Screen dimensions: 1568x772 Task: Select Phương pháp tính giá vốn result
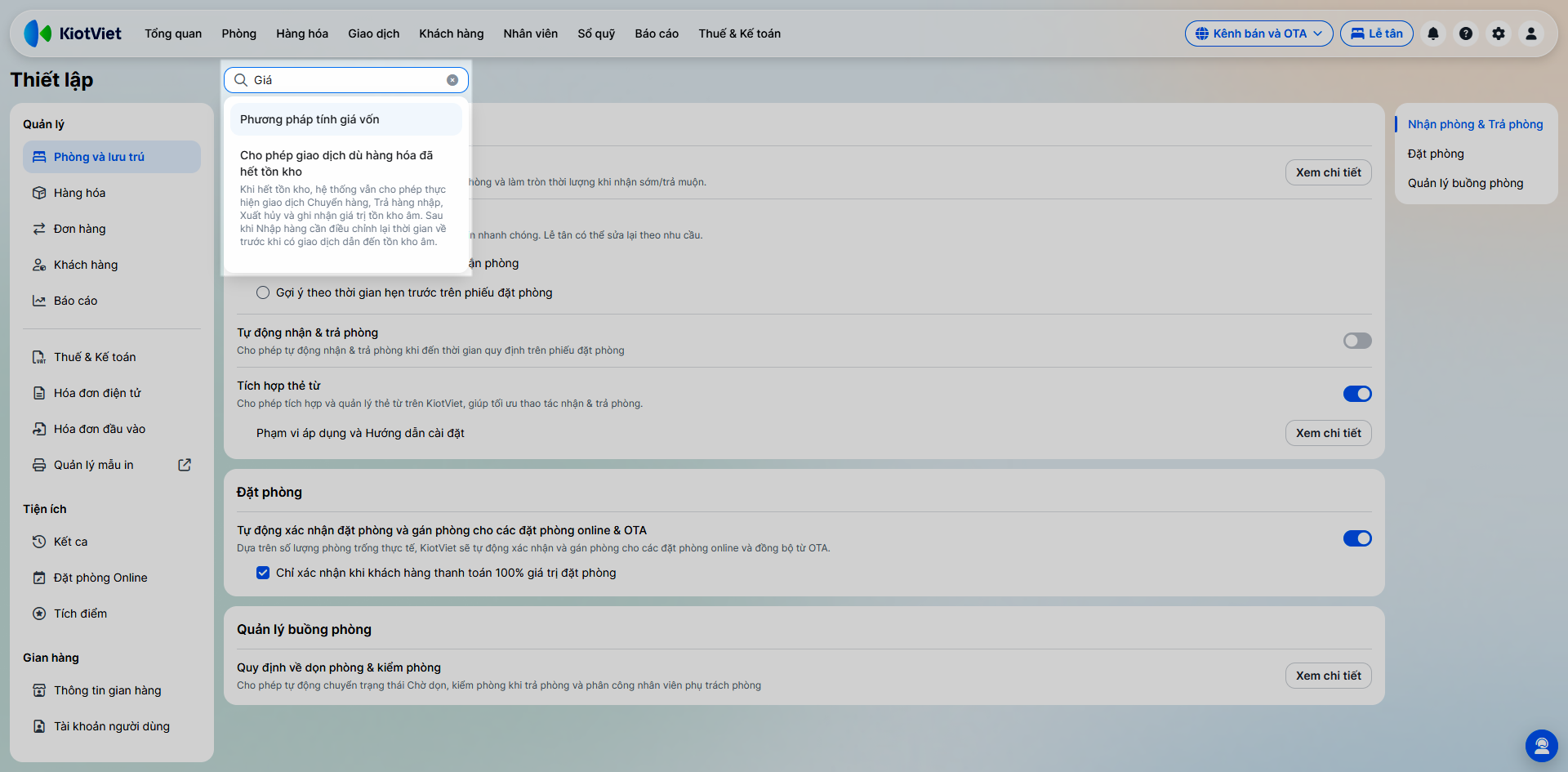346,119
